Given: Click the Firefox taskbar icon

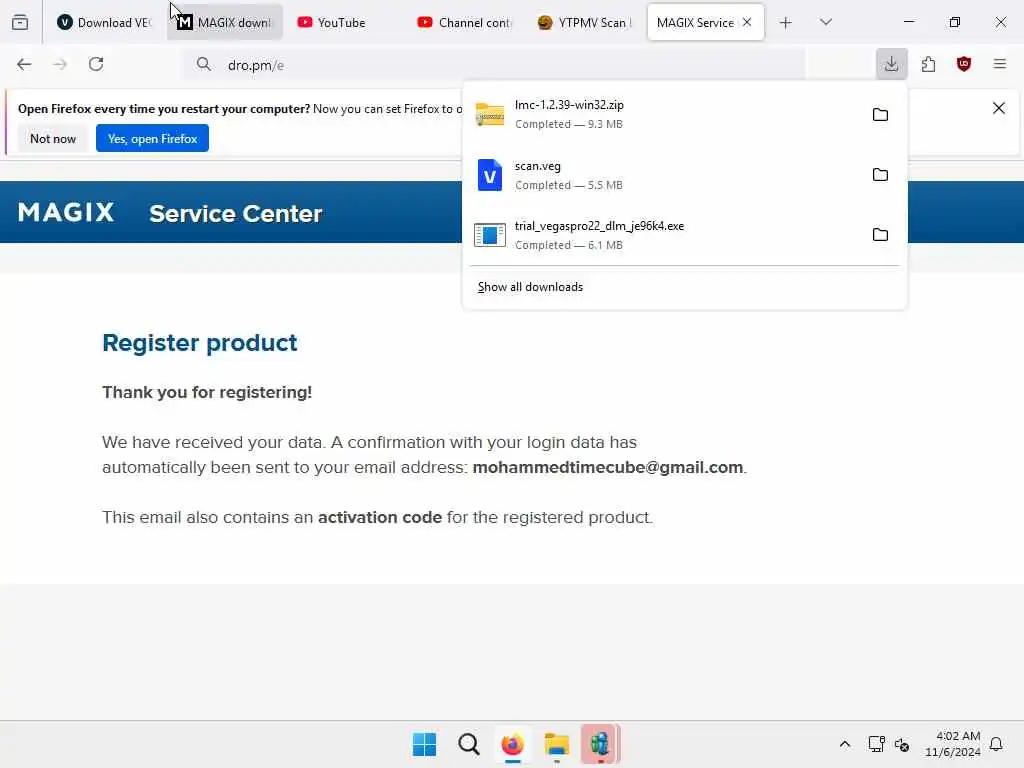Looking at the screenshot, I should pos(513,744).
